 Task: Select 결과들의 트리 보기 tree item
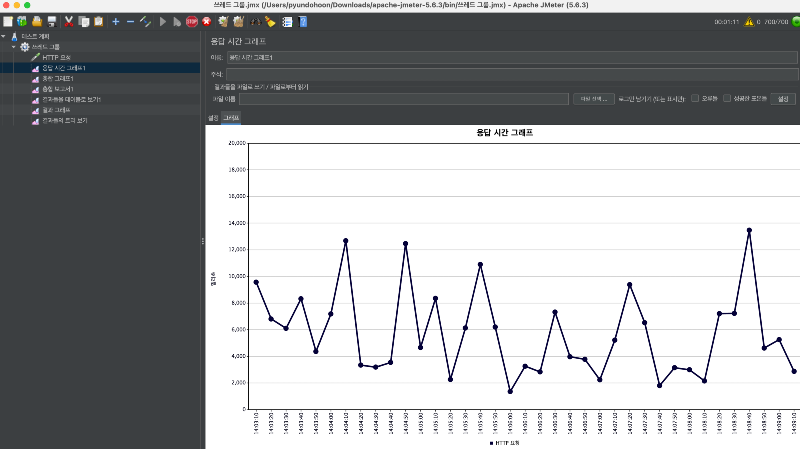point(64,120)
